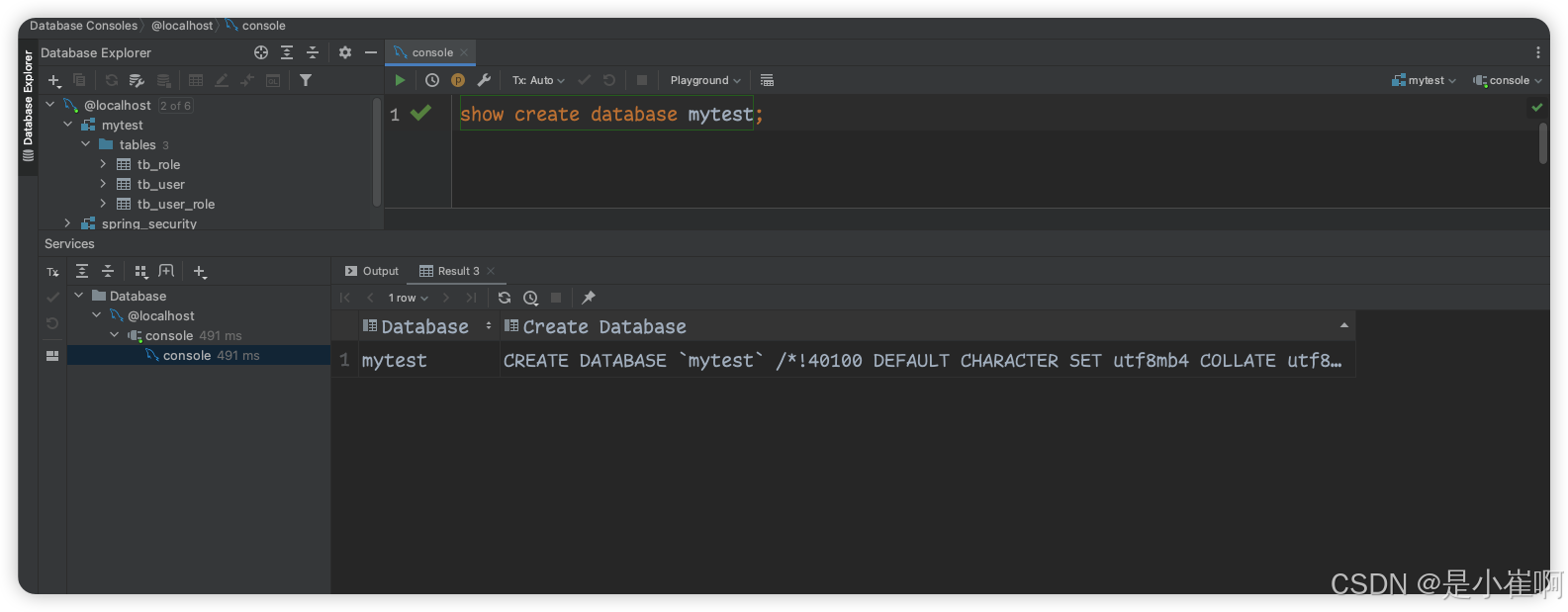Open the Tx: Auto dropdown
The height and width of the screenshot is (612, 1568).
click(x=538, y=80)
